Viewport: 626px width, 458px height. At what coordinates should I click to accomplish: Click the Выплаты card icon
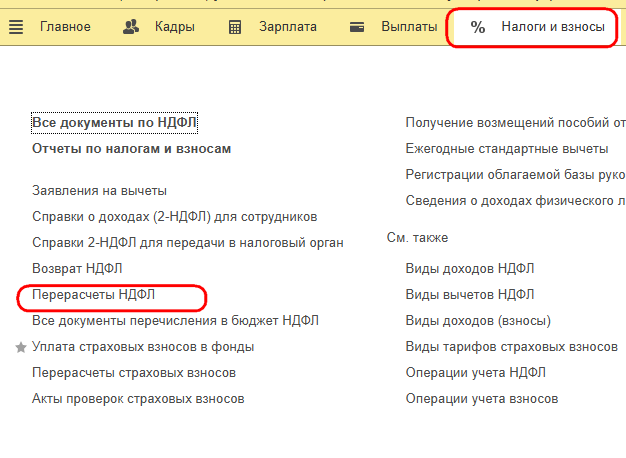(x=357, y=27)
